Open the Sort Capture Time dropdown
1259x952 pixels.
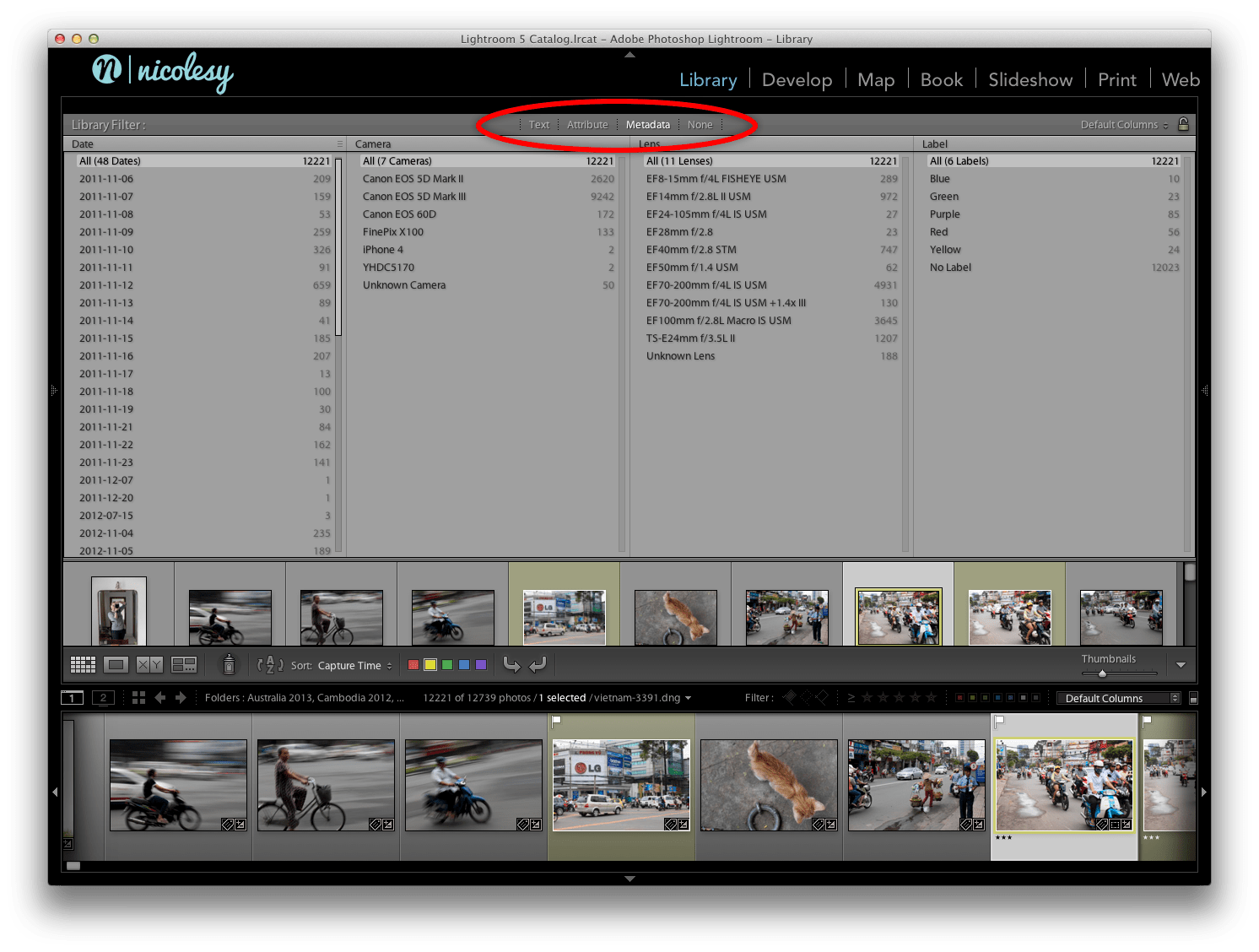point(354,666)
